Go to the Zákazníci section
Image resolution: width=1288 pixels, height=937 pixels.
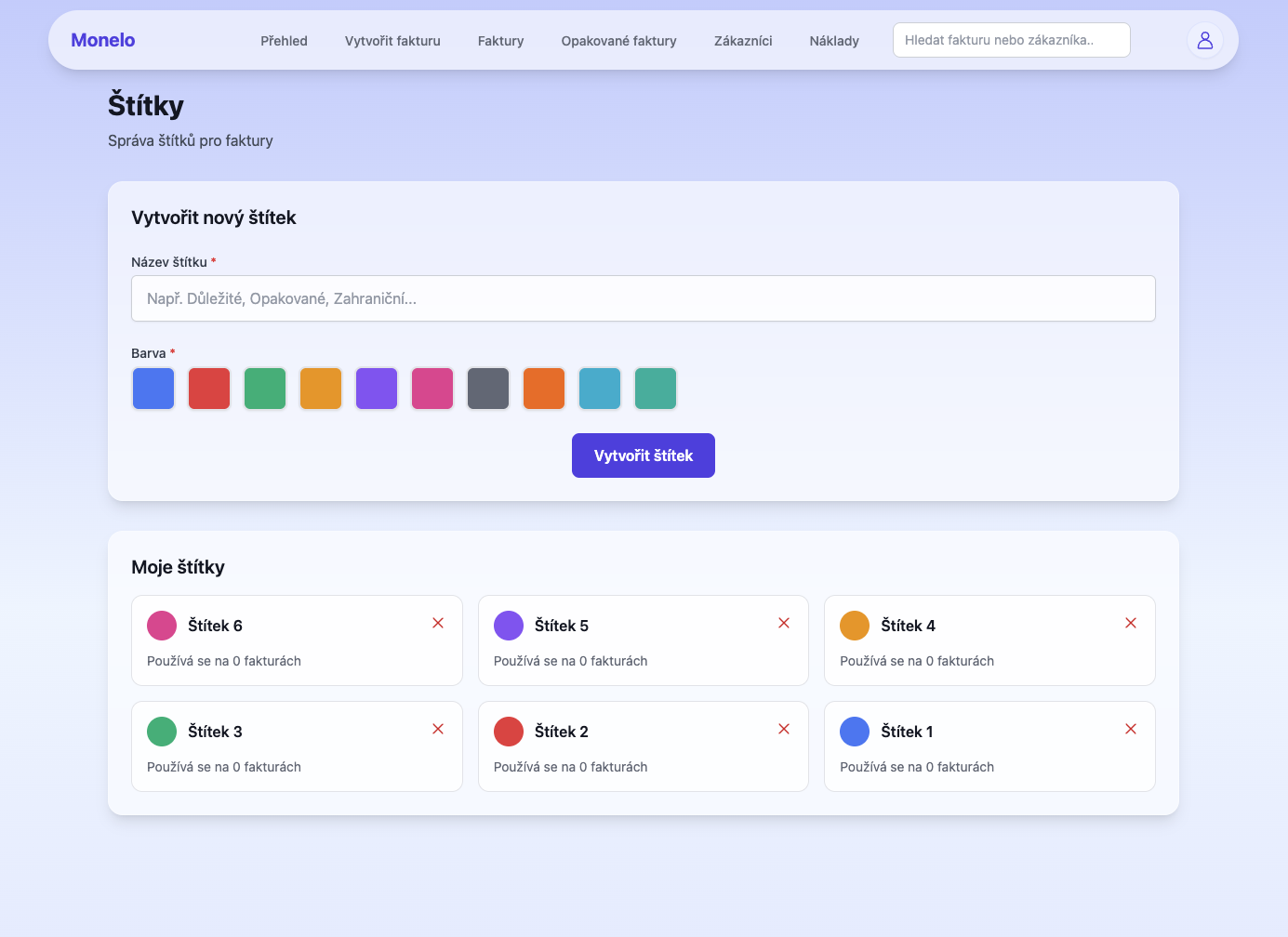coord(743,41)
